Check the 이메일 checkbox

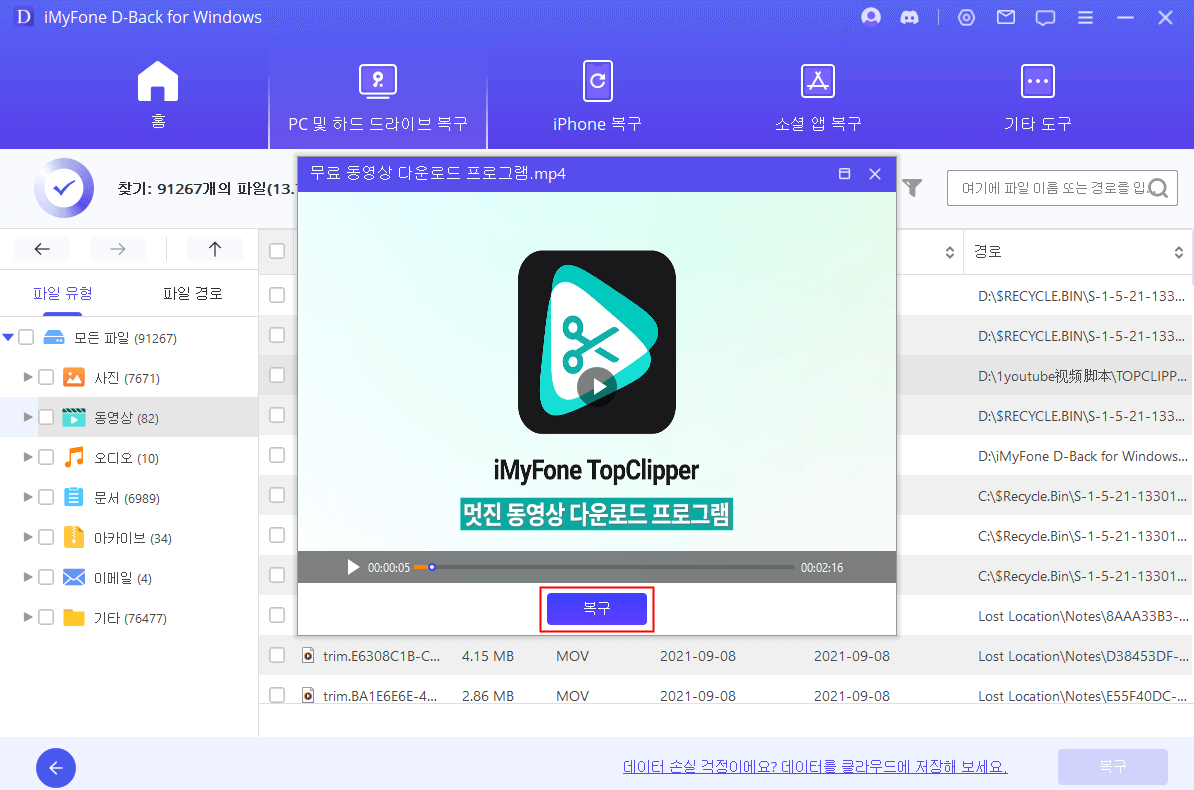coord(46,577)
